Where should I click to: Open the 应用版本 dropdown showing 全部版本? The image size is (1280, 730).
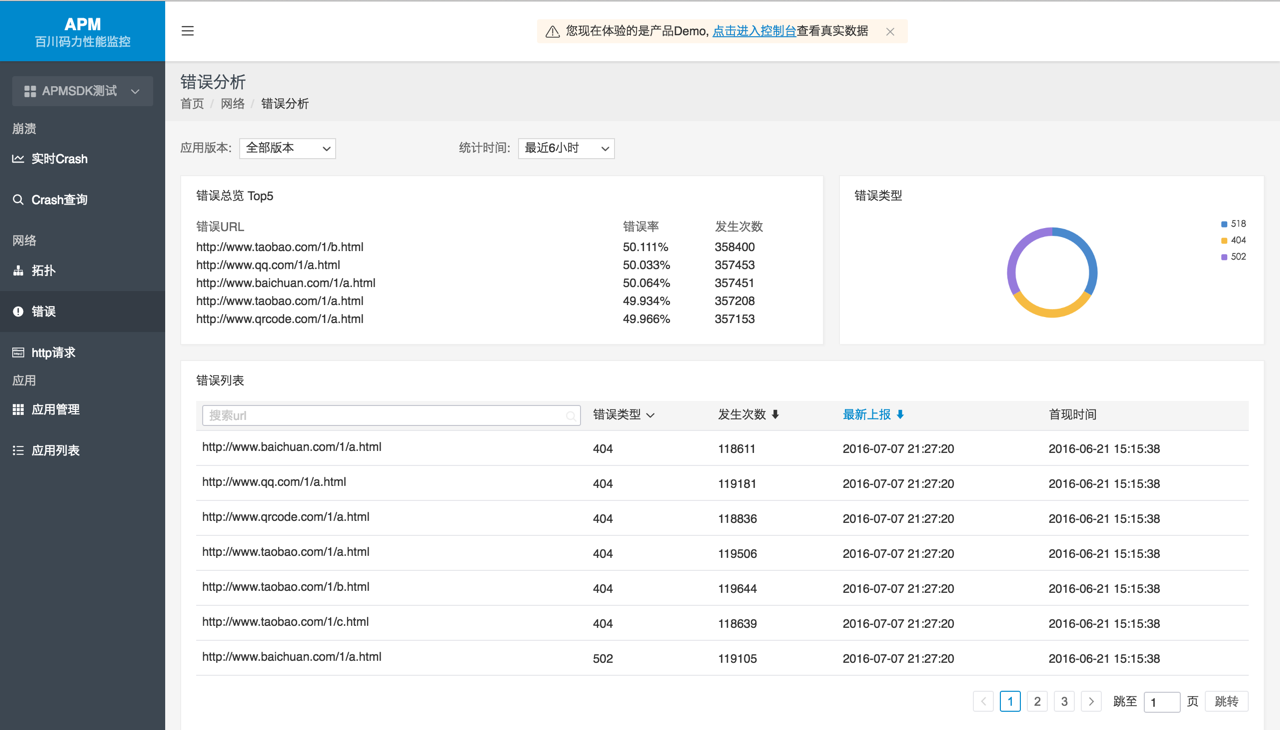tap(287, 148)
